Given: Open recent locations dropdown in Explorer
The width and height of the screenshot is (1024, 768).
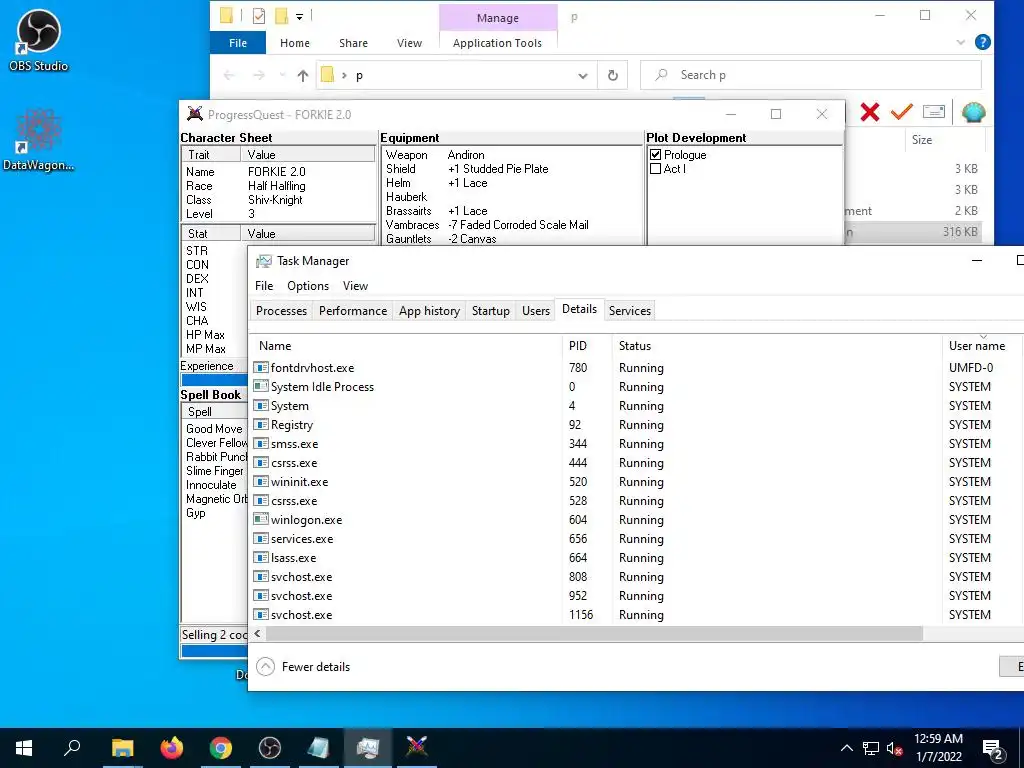Looking at the screenshot, I should point(282,76).
